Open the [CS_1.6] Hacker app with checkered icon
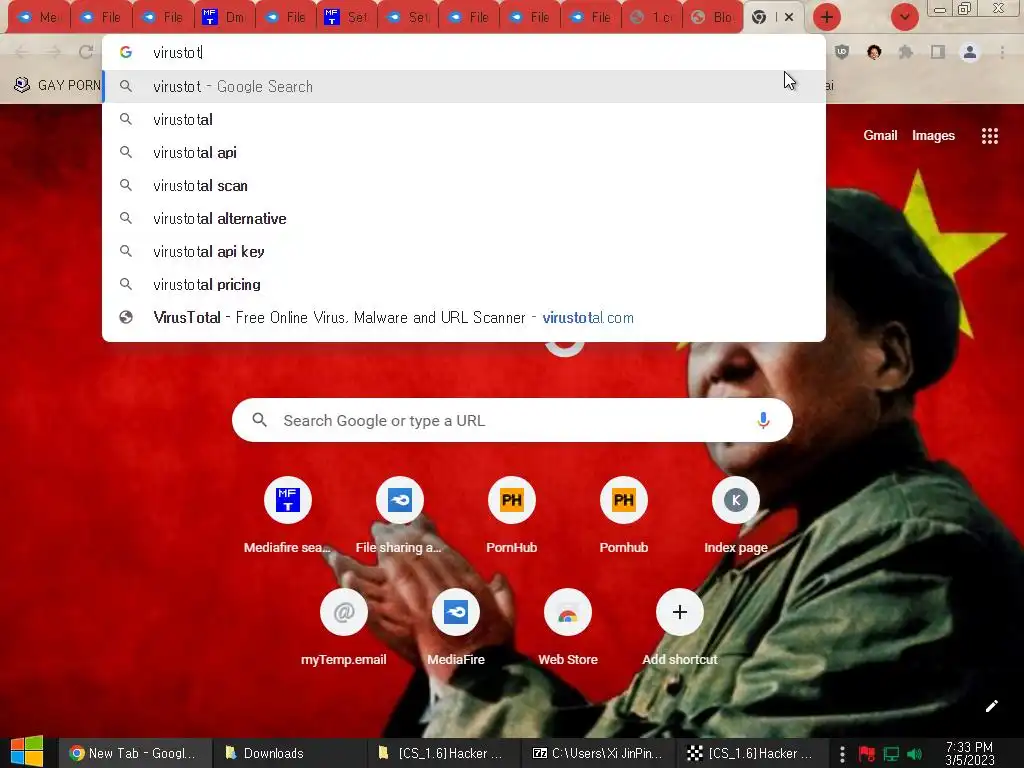 [x=752, y=754]
